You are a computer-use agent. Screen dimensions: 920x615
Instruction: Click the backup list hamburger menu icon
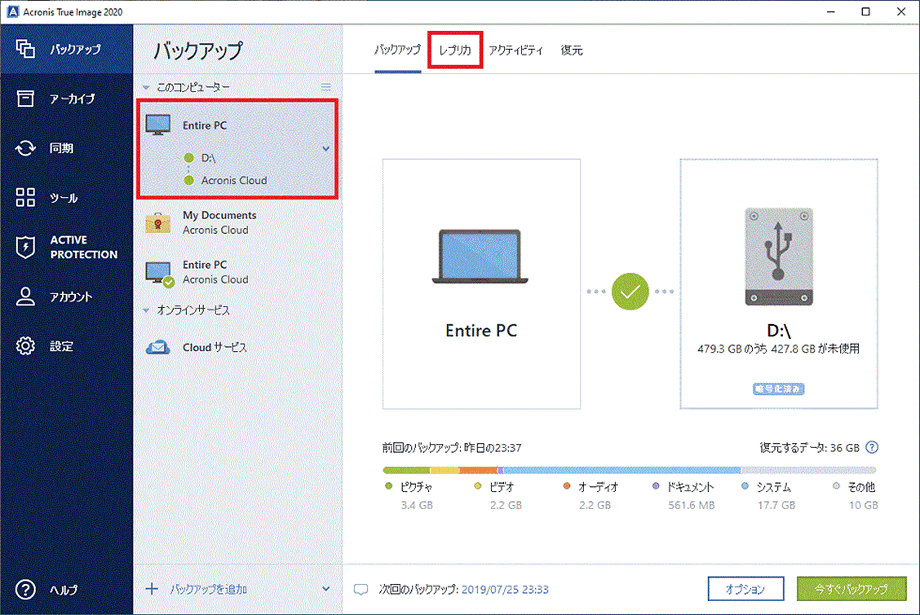[x=326, y=87]
